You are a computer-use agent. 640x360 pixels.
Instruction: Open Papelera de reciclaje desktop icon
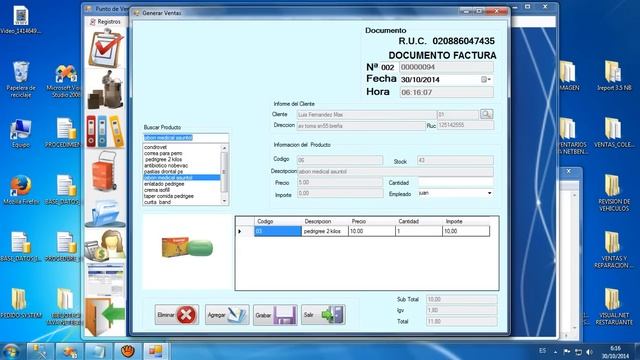[x=21, y=79]
